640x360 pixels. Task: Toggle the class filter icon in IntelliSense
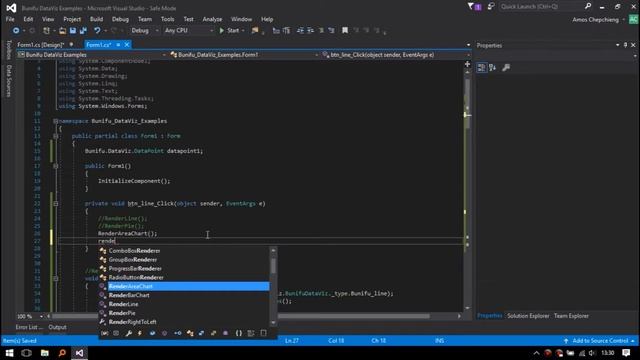click(x=190, y=333)
